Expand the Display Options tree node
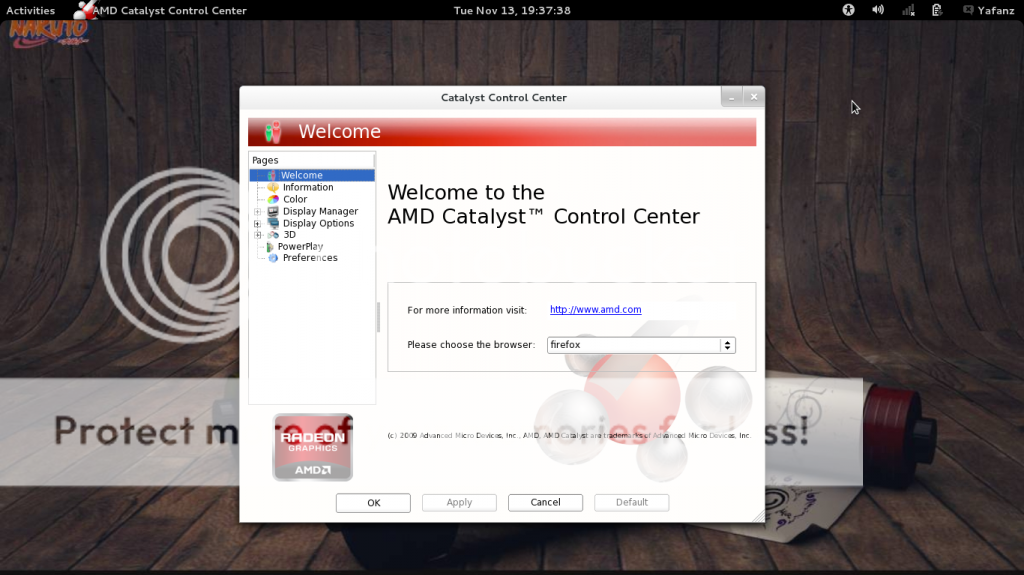The width and height of the screenshot is (1024, 575). pos(258,223)
